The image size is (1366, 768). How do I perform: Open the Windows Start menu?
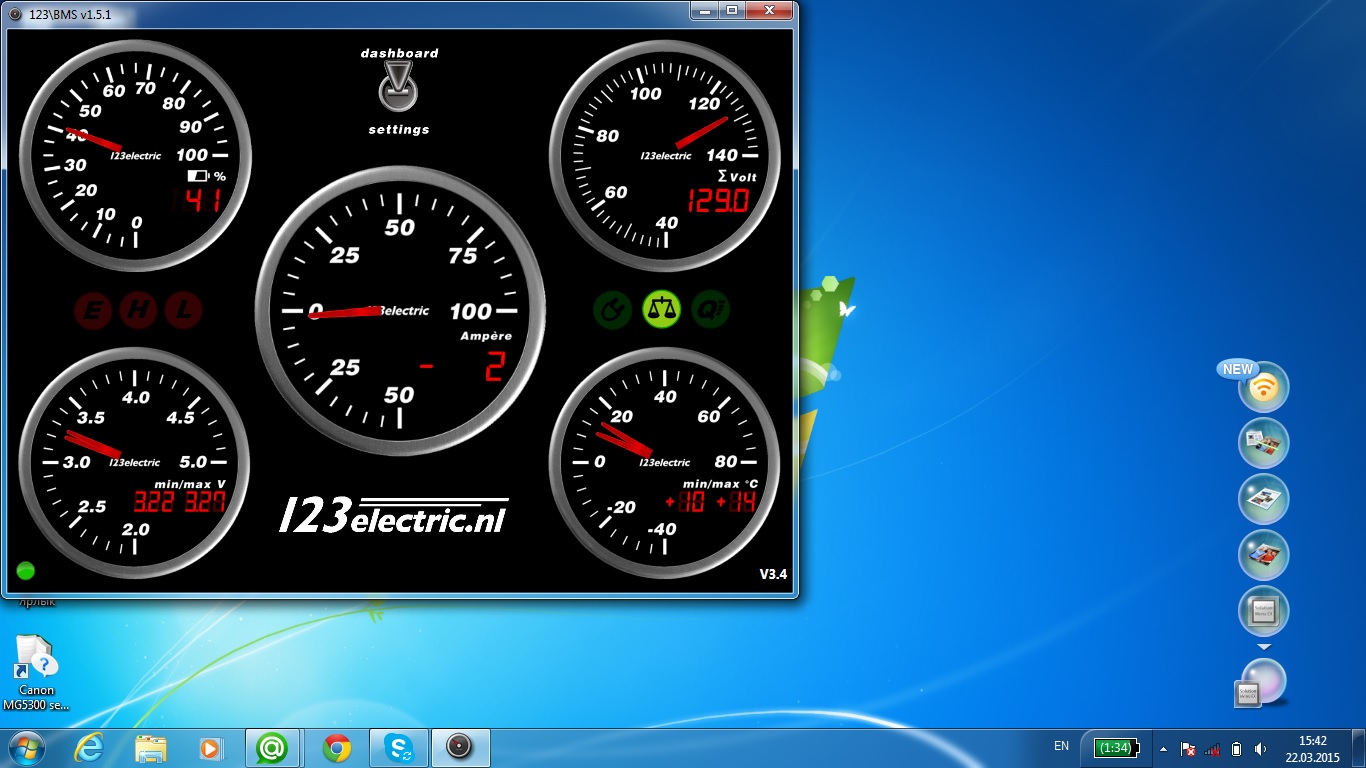coord(27,747)
